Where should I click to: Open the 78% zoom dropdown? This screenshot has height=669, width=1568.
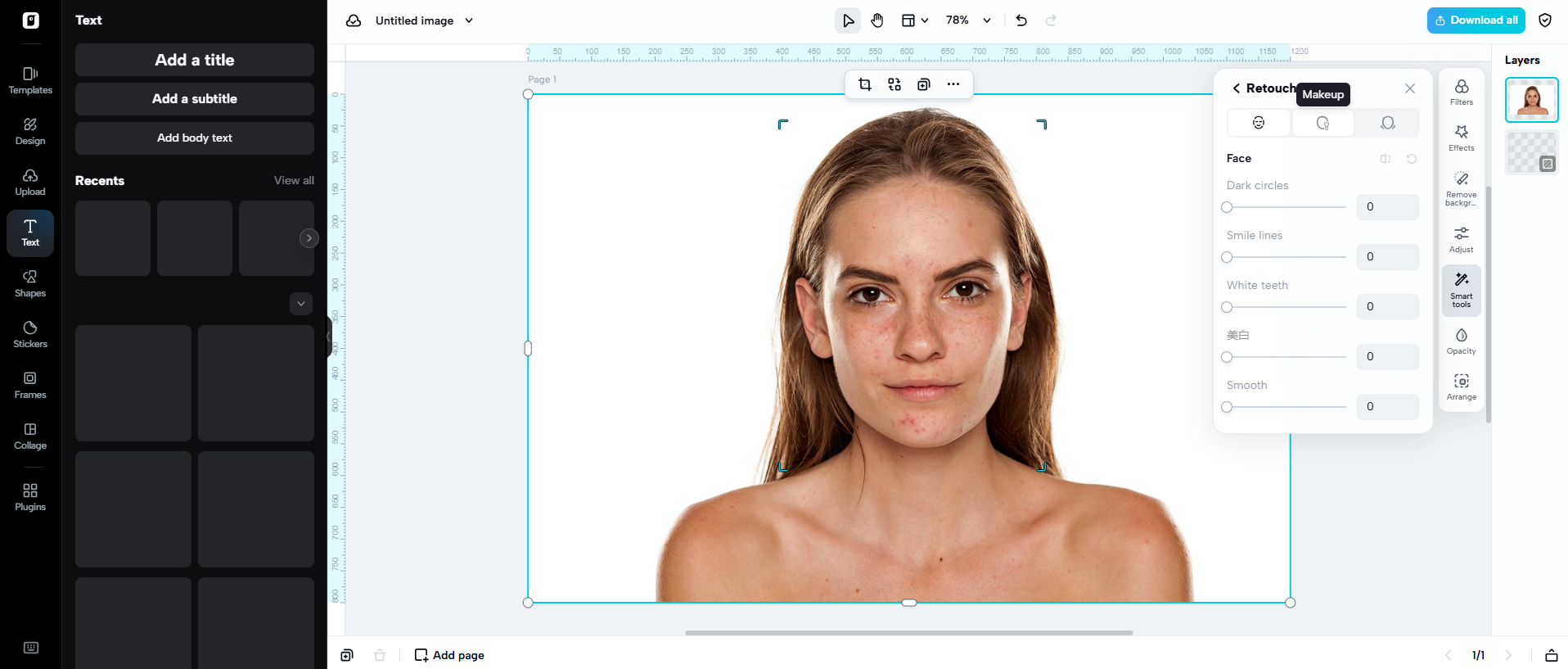[x=969, y=20]
